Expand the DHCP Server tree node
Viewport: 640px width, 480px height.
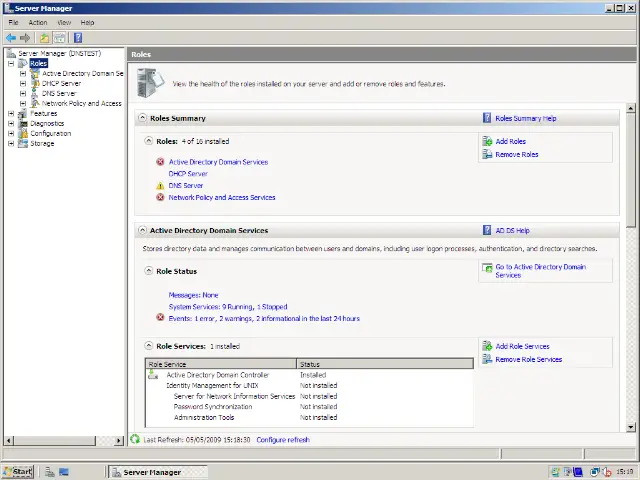[23, 83]
